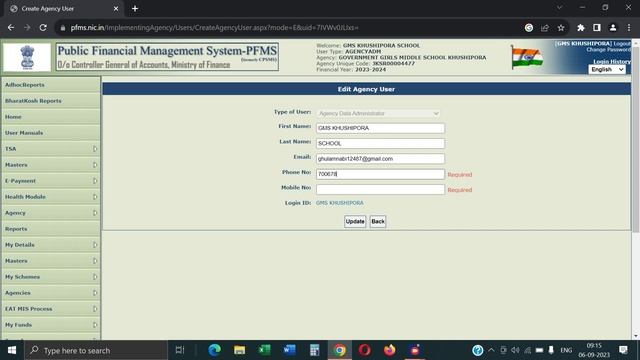The image size is (640, 360).
Task: Open BharatKosh Reports in sidebar
Action: click(51, 101)
